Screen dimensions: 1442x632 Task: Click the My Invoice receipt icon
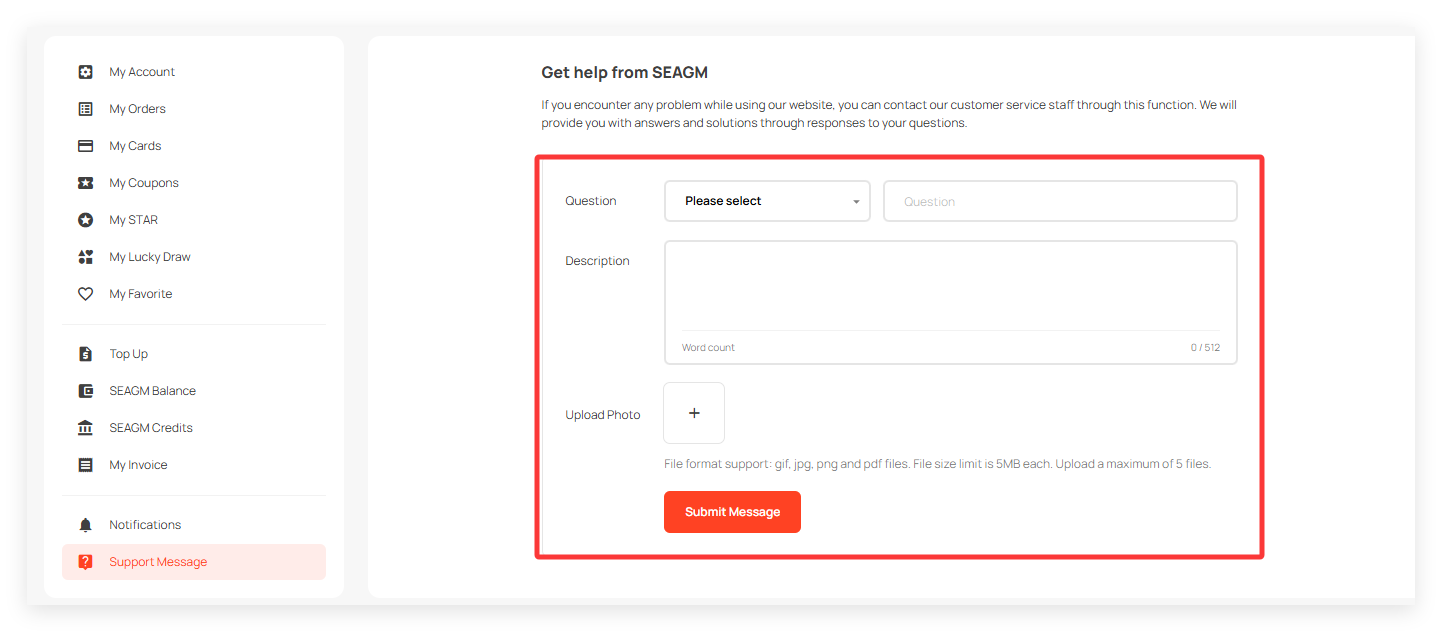(86, 465)
